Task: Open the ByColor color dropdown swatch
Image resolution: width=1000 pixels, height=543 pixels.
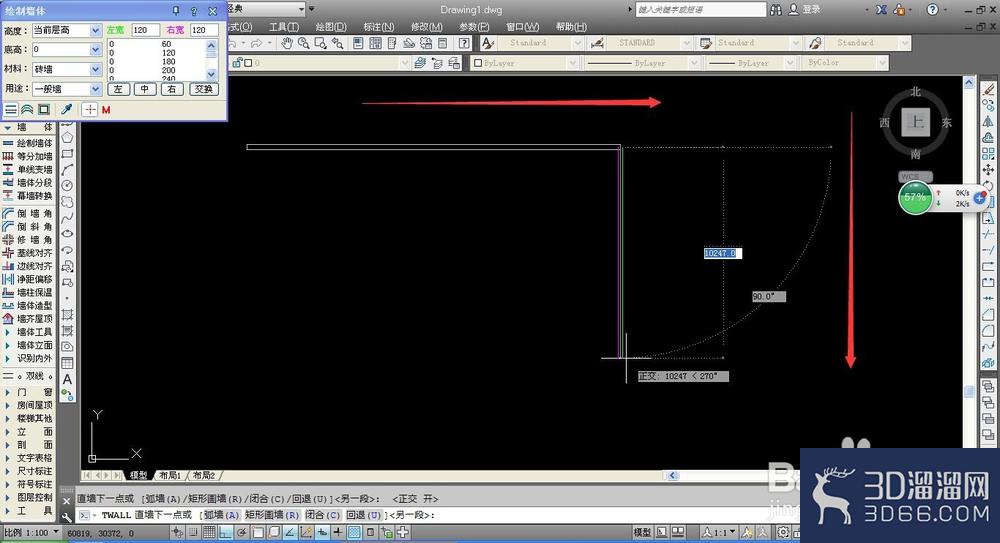Action: 846,63
